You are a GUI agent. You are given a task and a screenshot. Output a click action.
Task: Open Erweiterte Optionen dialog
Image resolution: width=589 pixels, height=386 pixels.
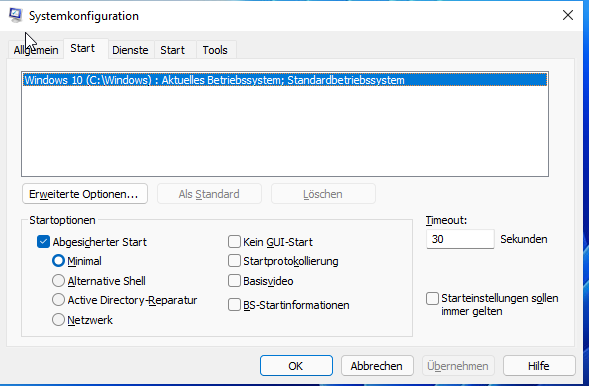click(85, 194)
